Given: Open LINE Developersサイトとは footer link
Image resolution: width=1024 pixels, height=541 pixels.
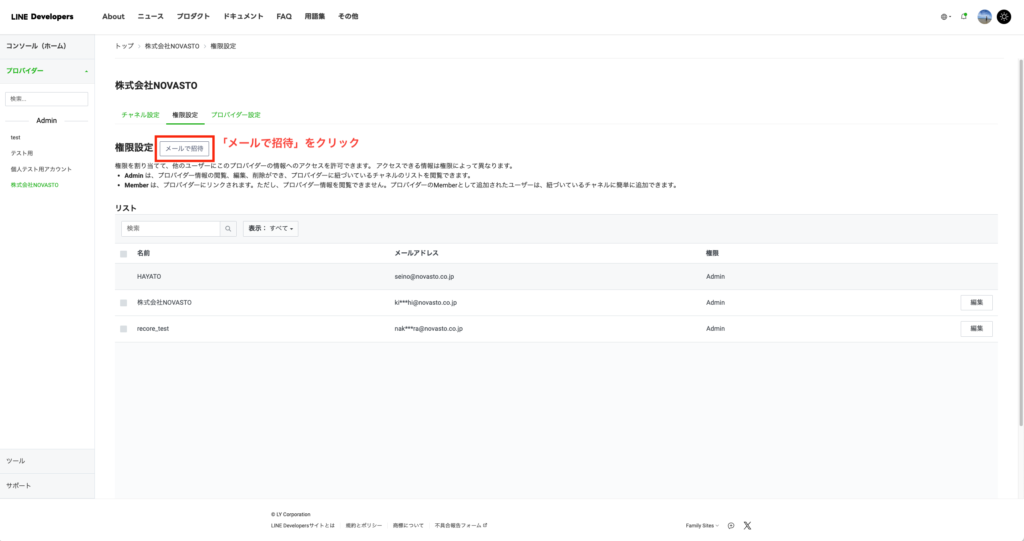Looking at the screenshot, I should (302, 525).
